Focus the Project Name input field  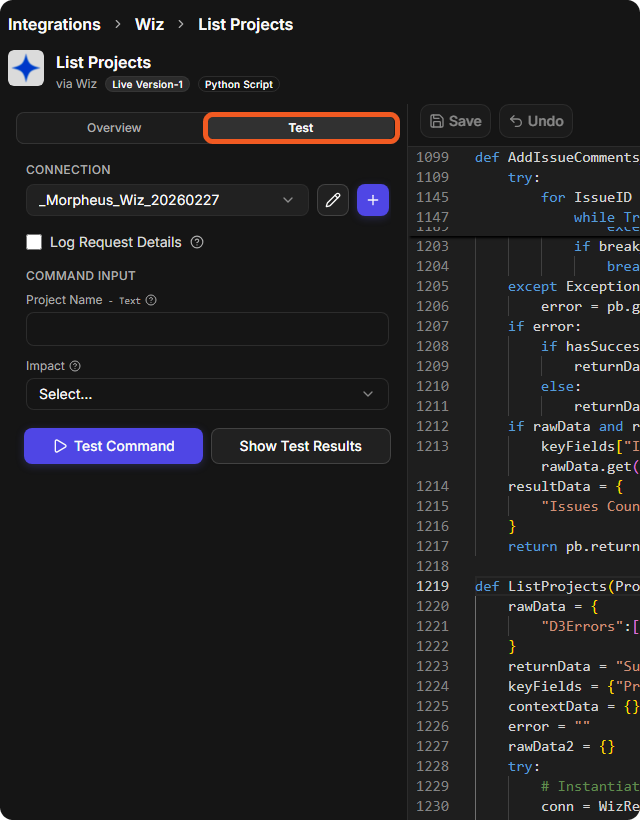tap(207, 329)
